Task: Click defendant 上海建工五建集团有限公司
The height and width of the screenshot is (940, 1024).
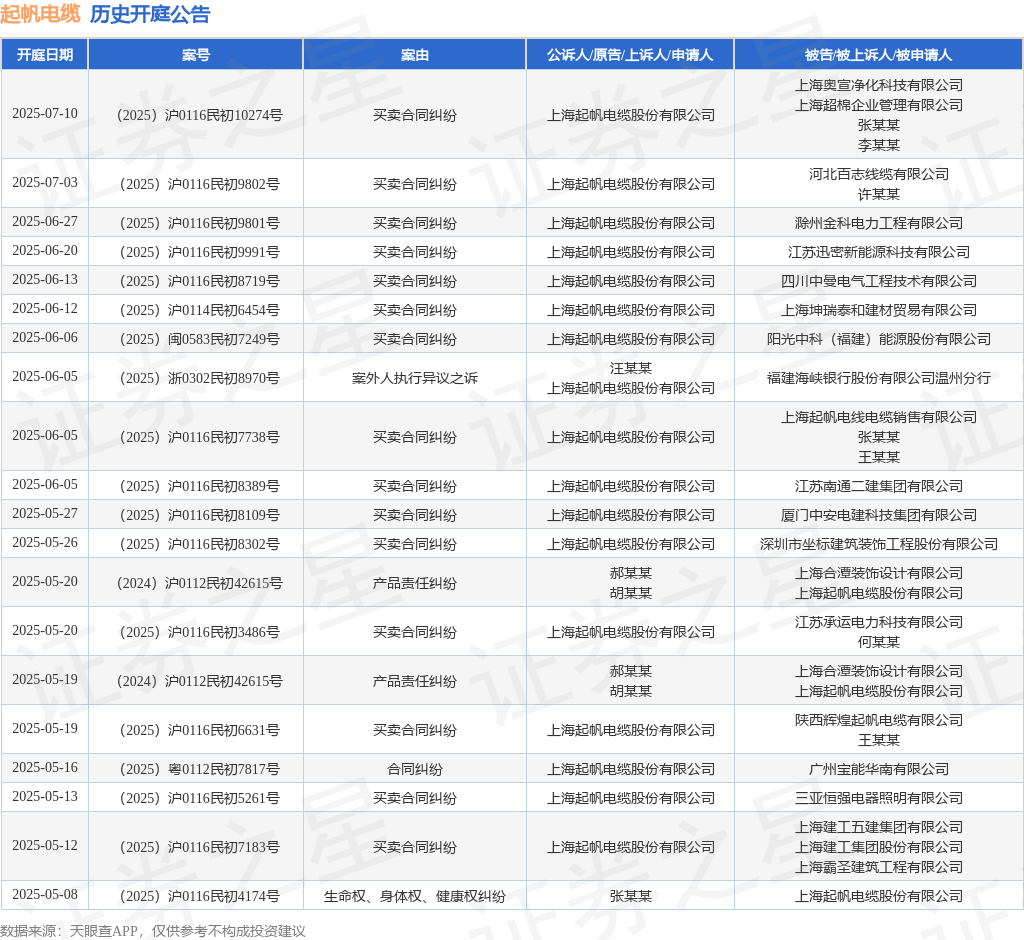Action: click(878, 828)
